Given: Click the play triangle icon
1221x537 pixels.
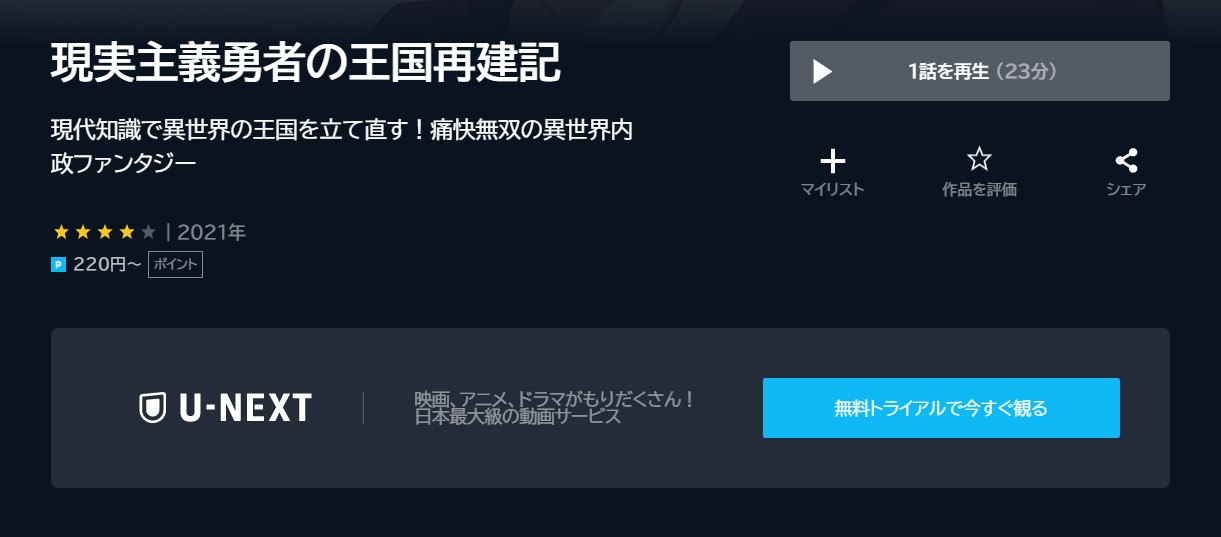Looking at the screenshot, I should tap(822, 71).
